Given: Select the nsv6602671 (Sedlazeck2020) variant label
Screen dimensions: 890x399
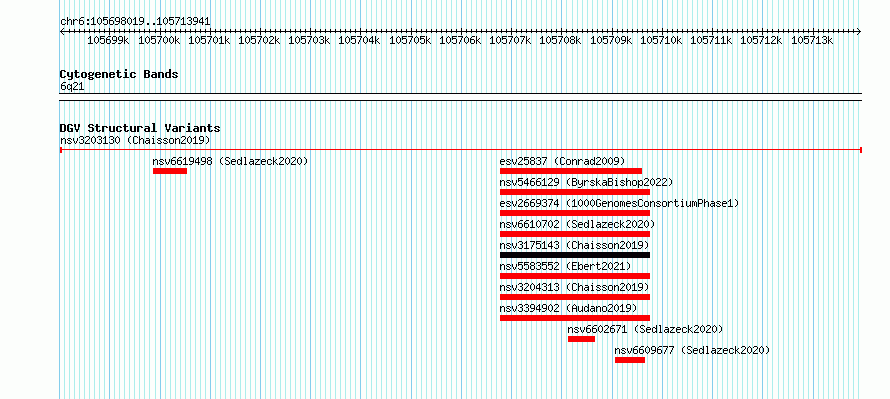Looking at the screenshot, I should click(x=645, y=329).
